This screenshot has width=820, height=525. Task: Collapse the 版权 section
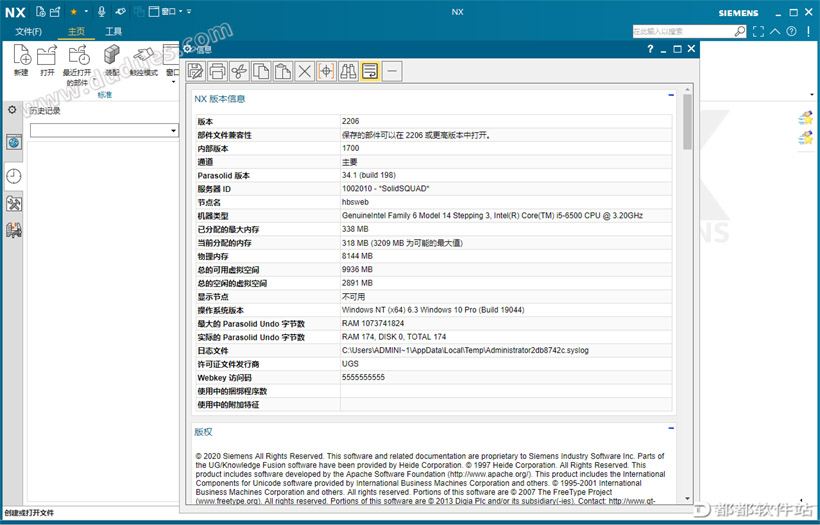click(671, 428)
